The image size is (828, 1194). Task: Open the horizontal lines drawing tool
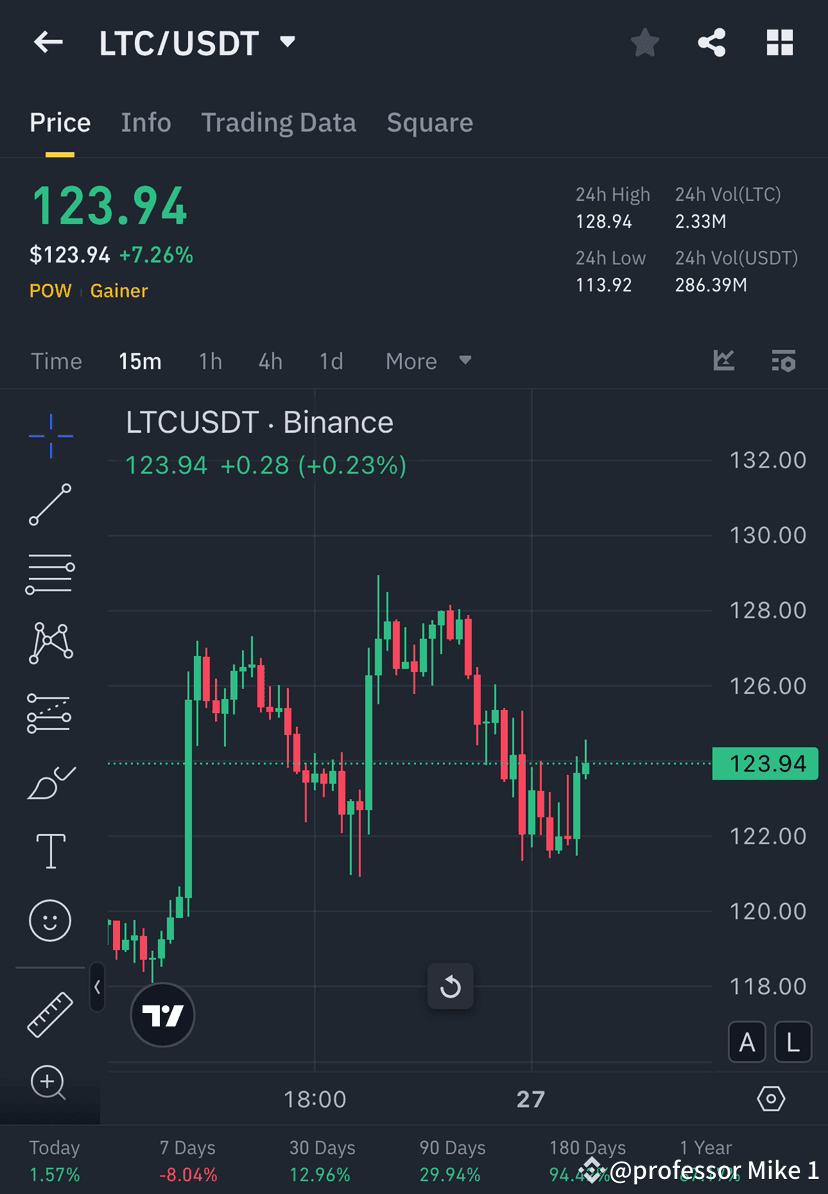pos(50,574)
